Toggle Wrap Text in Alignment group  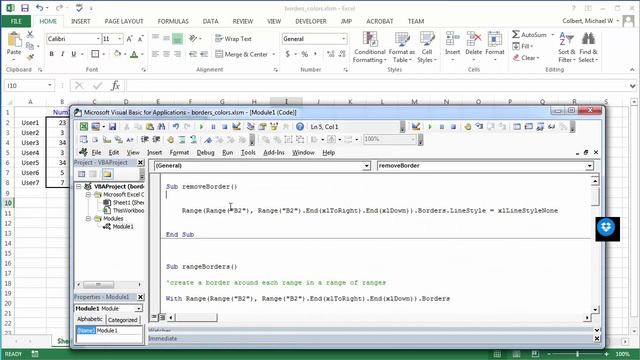click(233, 39)
